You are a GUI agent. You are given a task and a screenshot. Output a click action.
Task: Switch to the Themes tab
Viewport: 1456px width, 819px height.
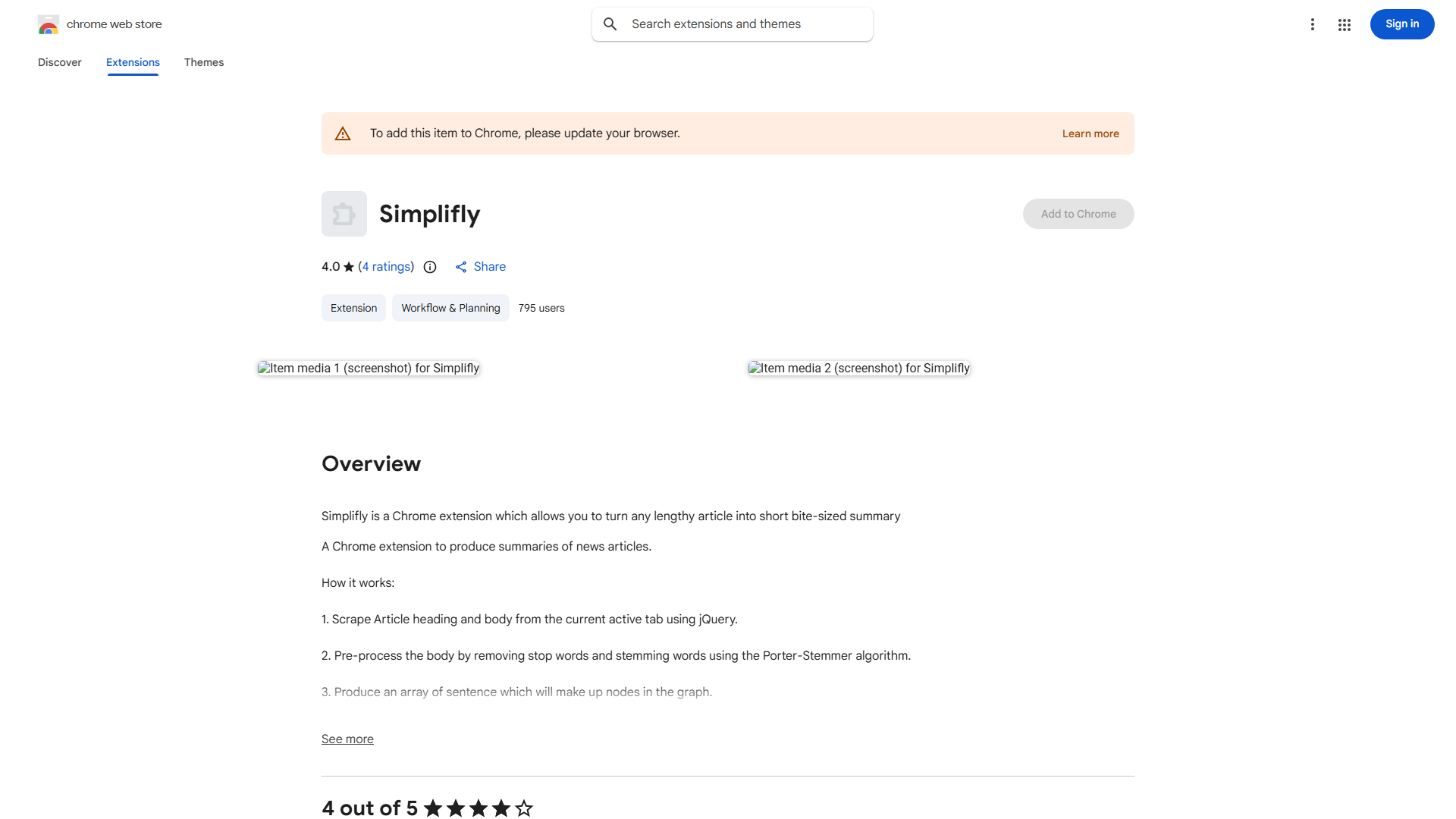click(x=203, y=62)
